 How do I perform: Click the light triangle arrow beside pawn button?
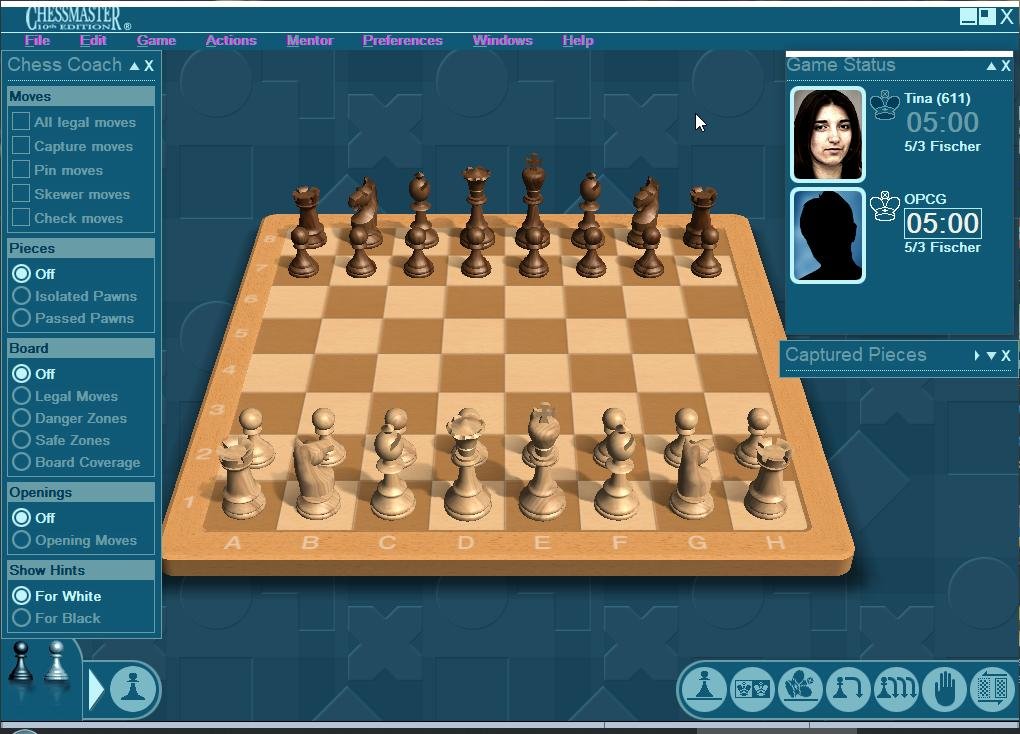click(x=96, y=689)
